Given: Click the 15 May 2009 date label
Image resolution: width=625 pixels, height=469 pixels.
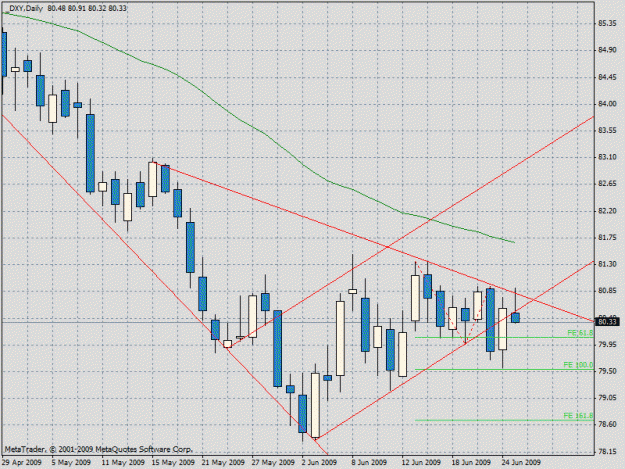Looking at the screenshot, I should click(173, 462).
